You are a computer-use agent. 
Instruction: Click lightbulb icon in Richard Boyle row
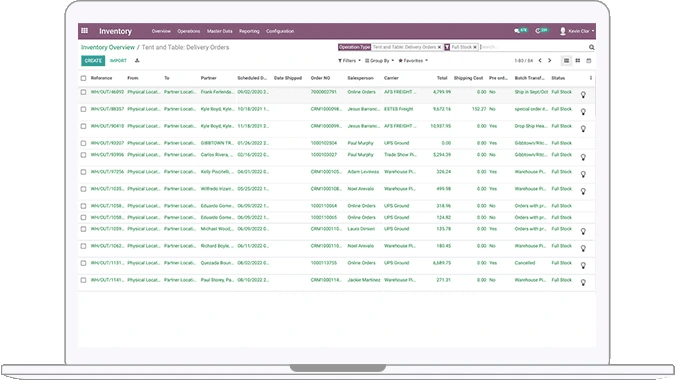click(583, 249)
